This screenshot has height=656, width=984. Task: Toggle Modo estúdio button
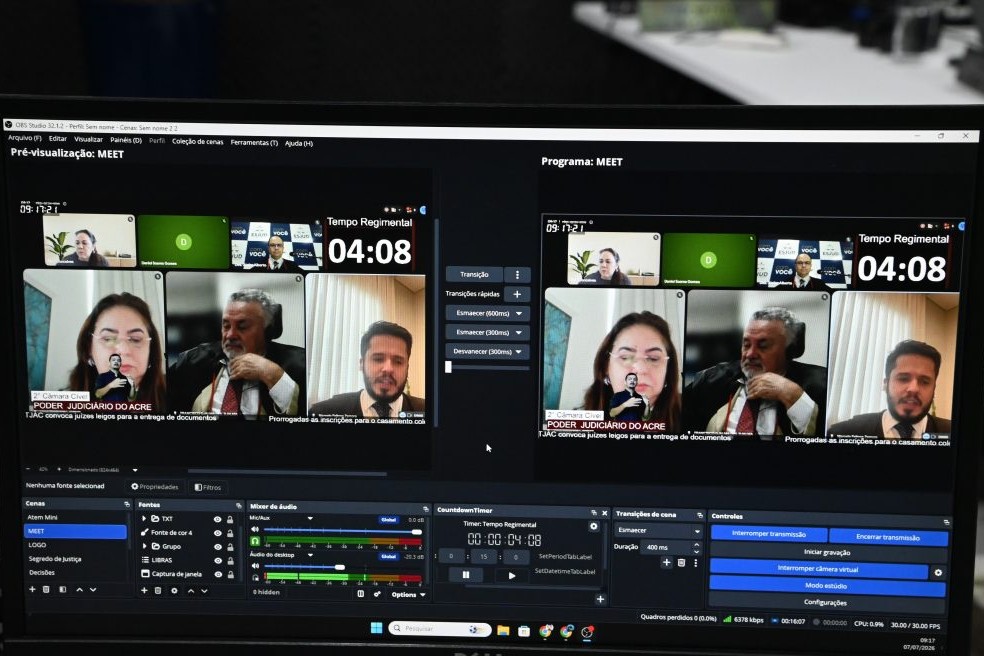point(826,586)
